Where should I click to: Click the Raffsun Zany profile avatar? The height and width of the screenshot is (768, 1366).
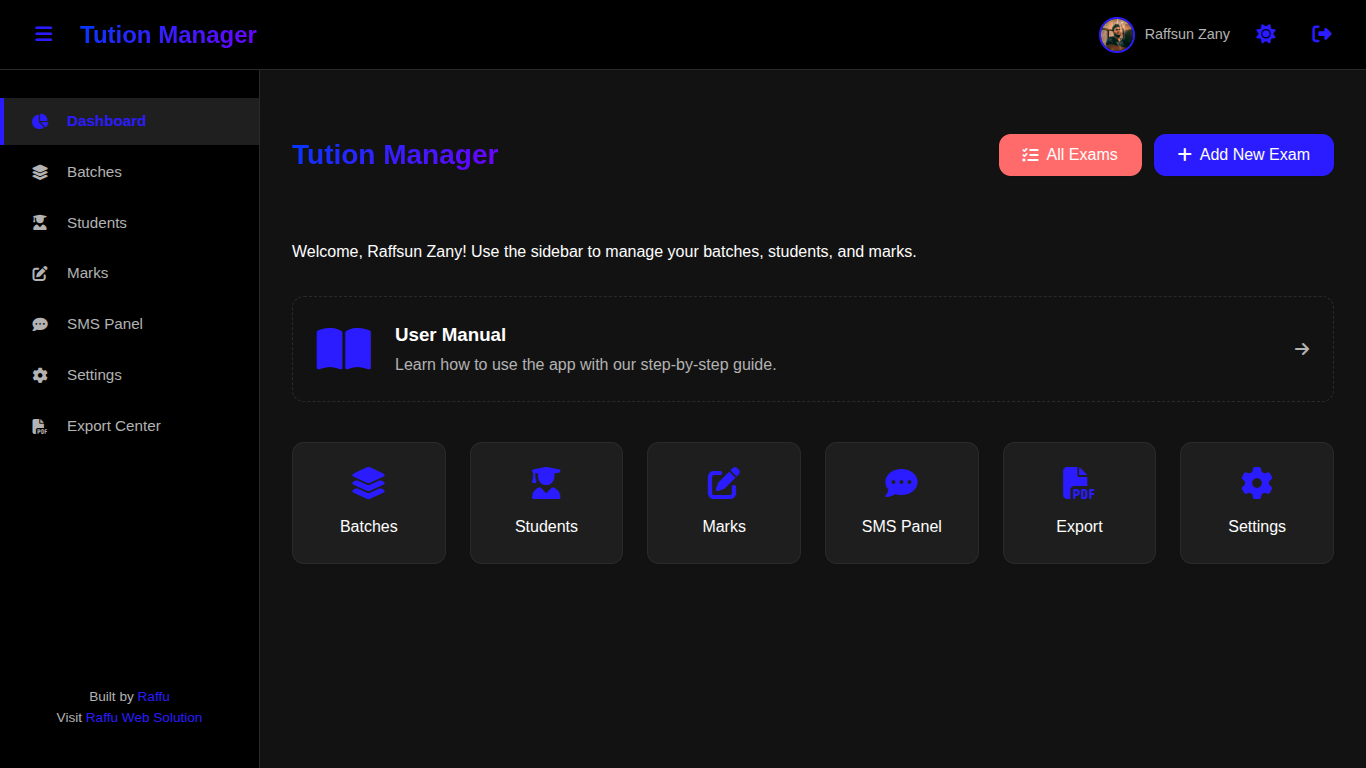point(1117,34)
